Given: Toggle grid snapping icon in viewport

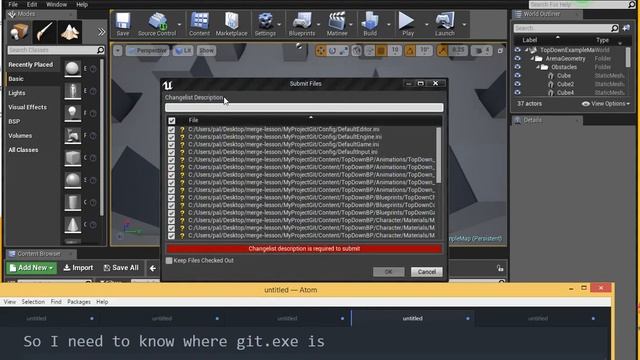Looking at the screenshot, I should (x=381, y=51).
